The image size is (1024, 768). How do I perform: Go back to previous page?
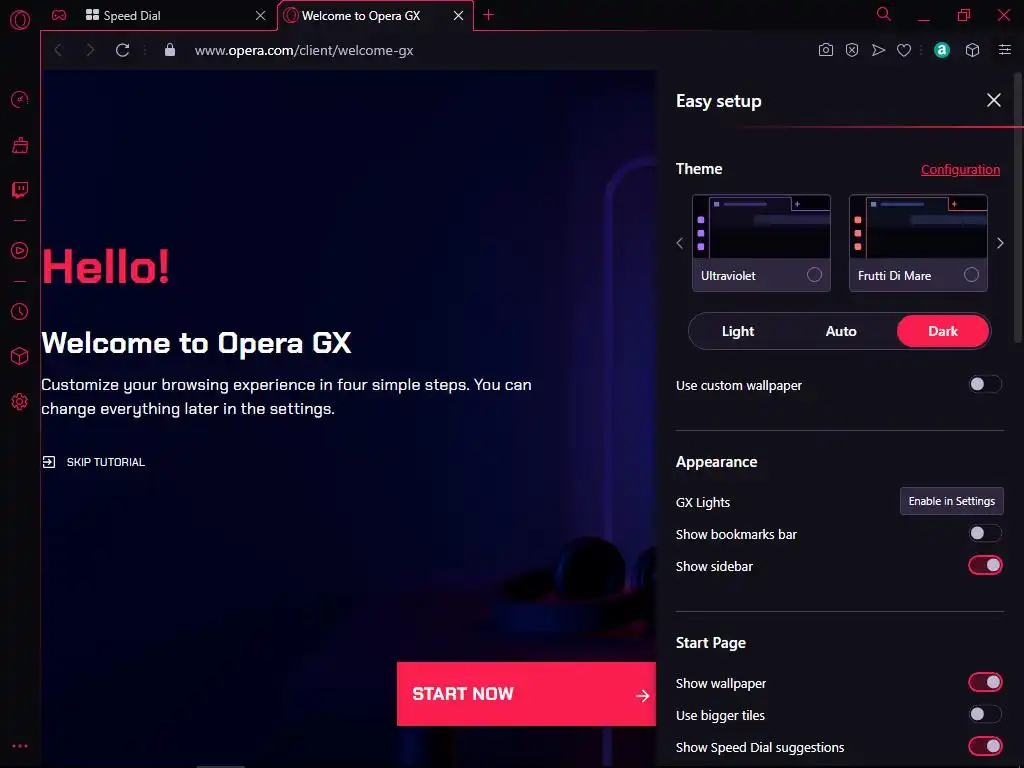(x=58, y=50)
